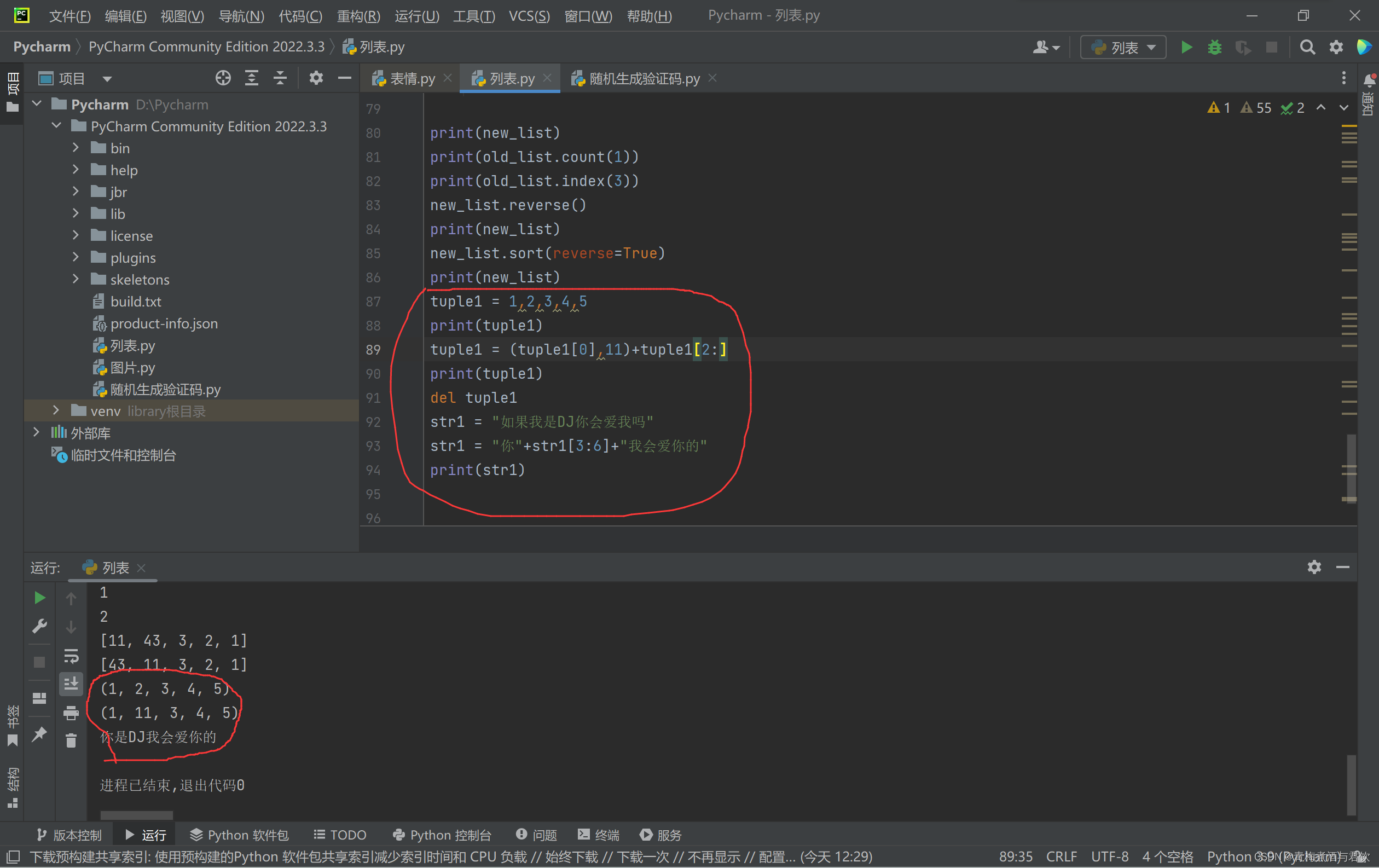Viewport: 1379px width, 868px height.
Task: Open Search Everywhere magnifier icon
Action: (1307, 47)
